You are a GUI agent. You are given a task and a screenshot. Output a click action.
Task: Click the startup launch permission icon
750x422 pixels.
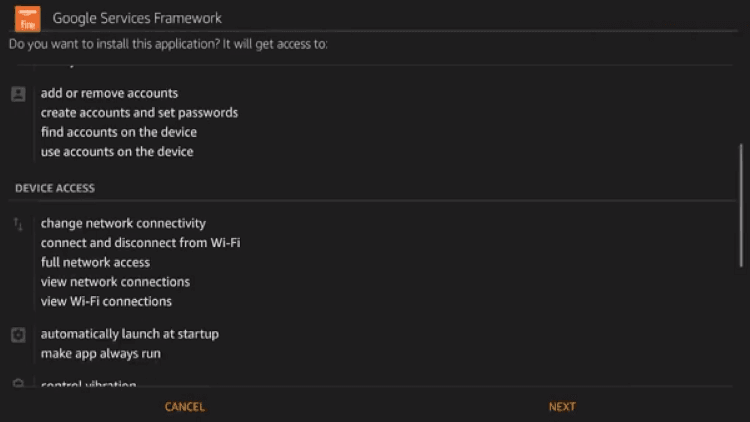point(18,335)
